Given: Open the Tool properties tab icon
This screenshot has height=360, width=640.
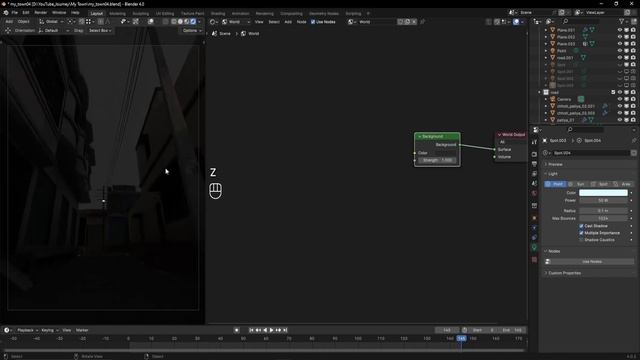Looking at the screenshot, I should (534, 142).
